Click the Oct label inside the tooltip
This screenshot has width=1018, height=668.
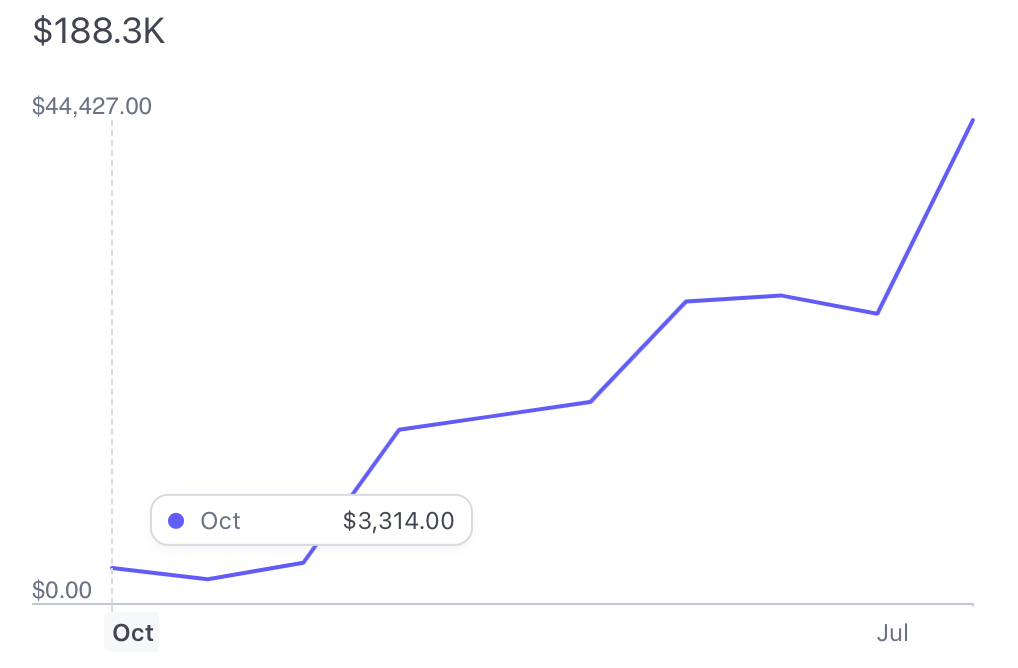[x=220, y=521]
